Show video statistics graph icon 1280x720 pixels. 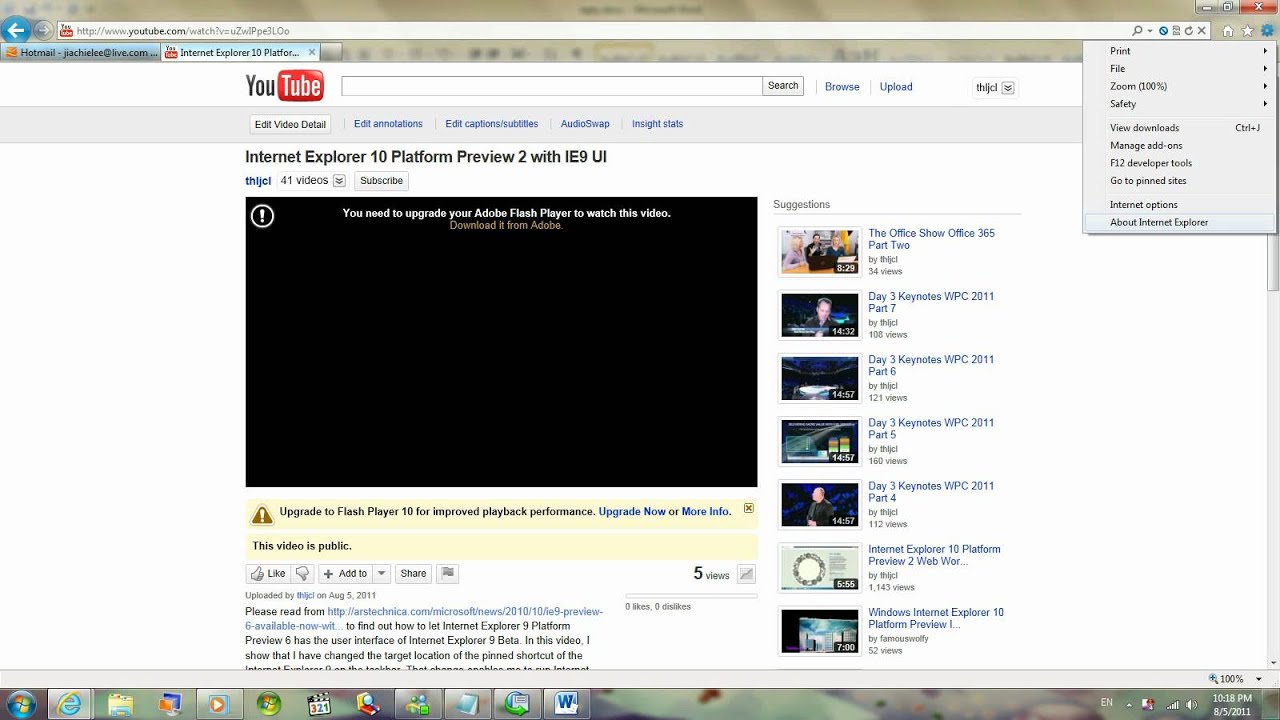pyautogui.click(x=746, y=574)
